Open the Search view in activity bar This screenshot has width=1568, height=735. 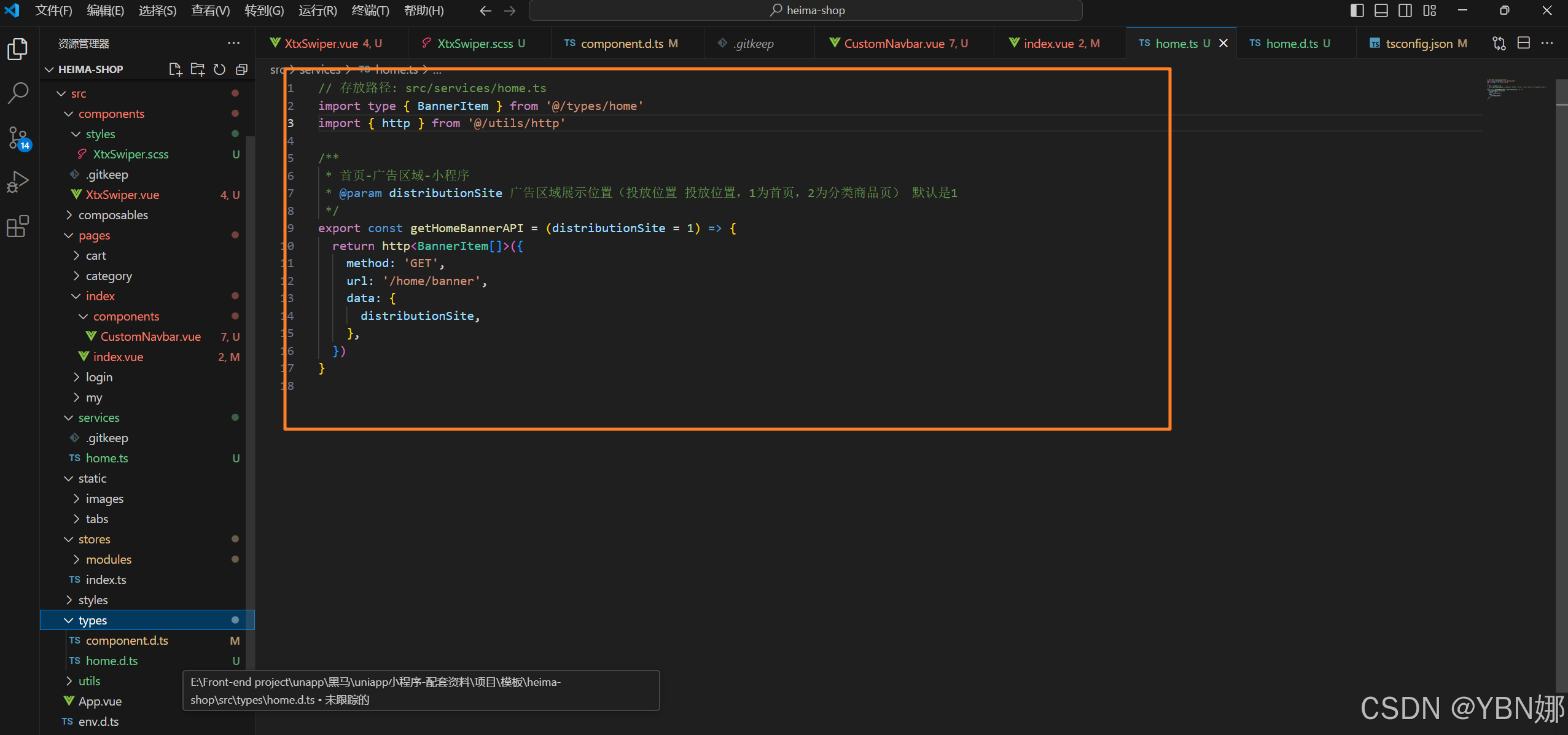point(18,93)
